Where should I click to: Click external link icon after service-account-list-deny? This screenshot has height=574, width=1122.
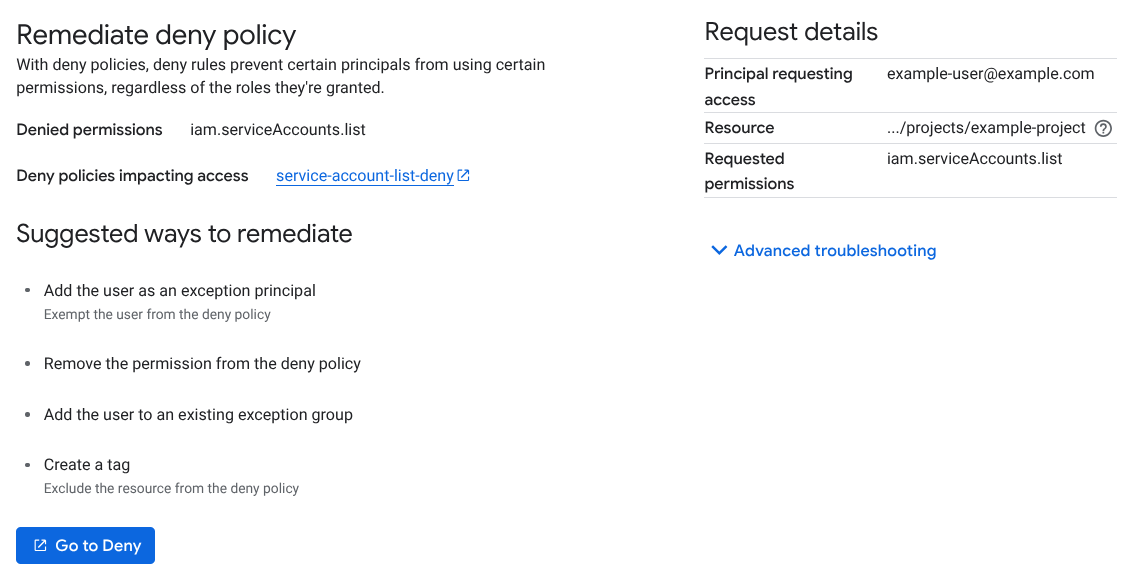tap(463, 176)
